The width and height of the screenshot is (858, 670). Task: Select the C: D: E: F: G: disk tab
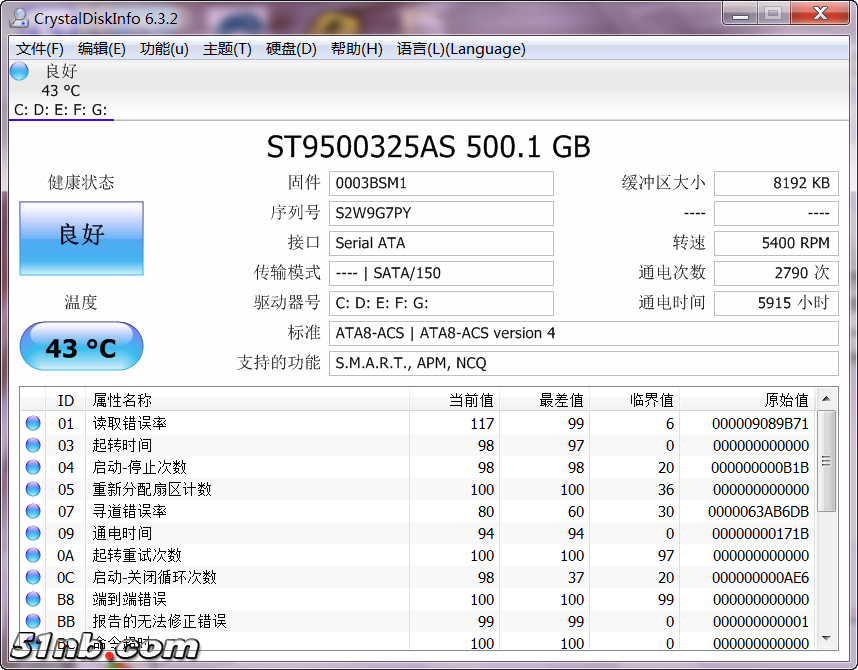tap(61, 110)
